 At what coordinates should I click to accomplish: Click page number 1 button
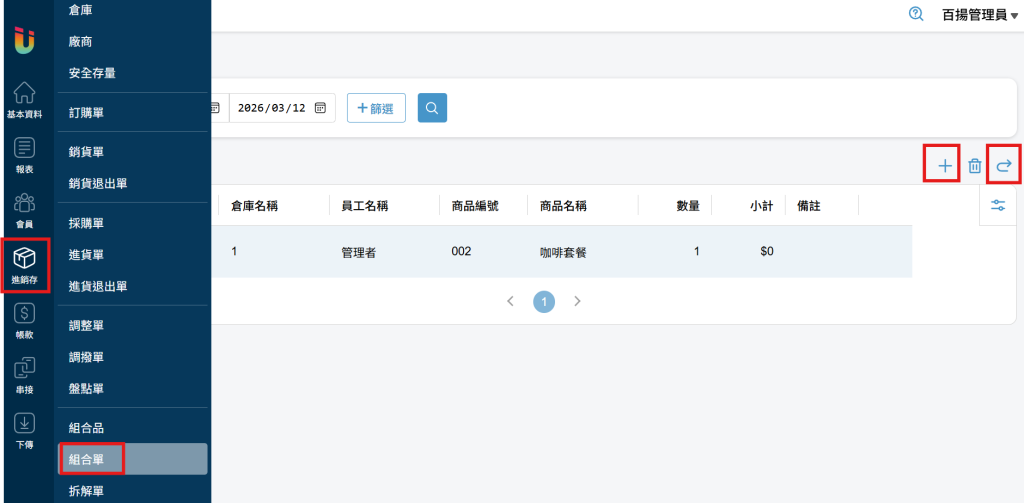(x=544, y=300)
